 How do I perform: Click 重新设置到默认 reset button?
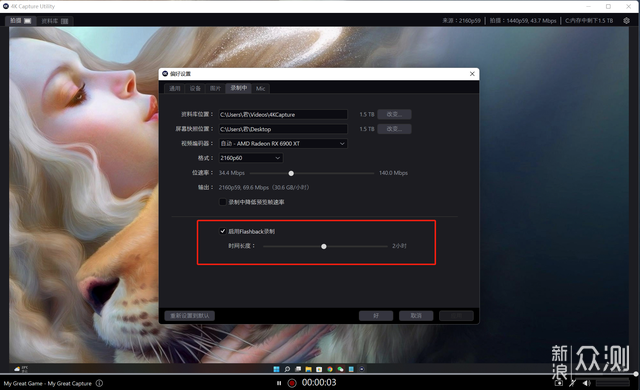point(189,316)
